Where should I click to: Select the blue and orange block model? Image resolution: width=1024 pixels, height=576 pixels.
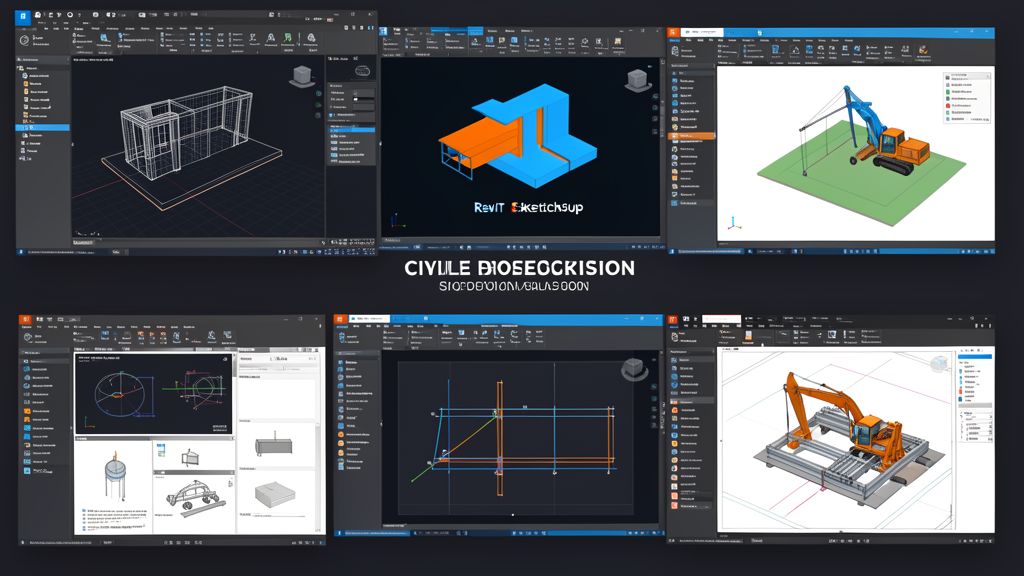tap(519, 135)
